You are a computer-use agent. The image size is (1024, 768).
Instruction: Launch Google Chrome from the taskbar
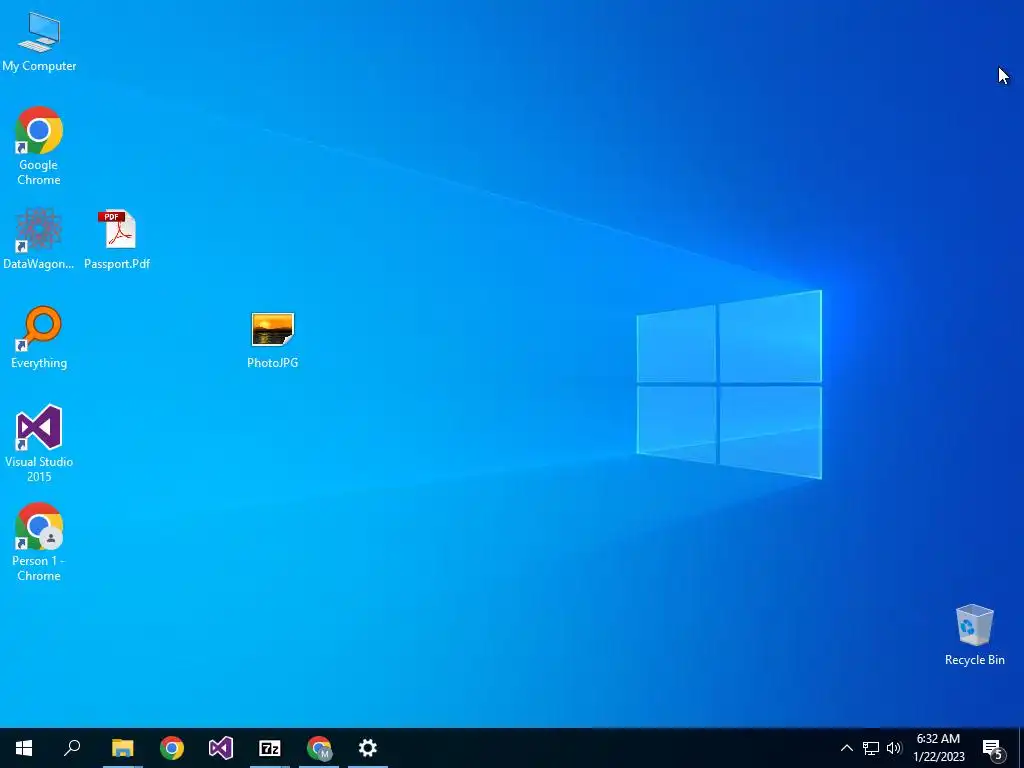click(x=172, y=748)
